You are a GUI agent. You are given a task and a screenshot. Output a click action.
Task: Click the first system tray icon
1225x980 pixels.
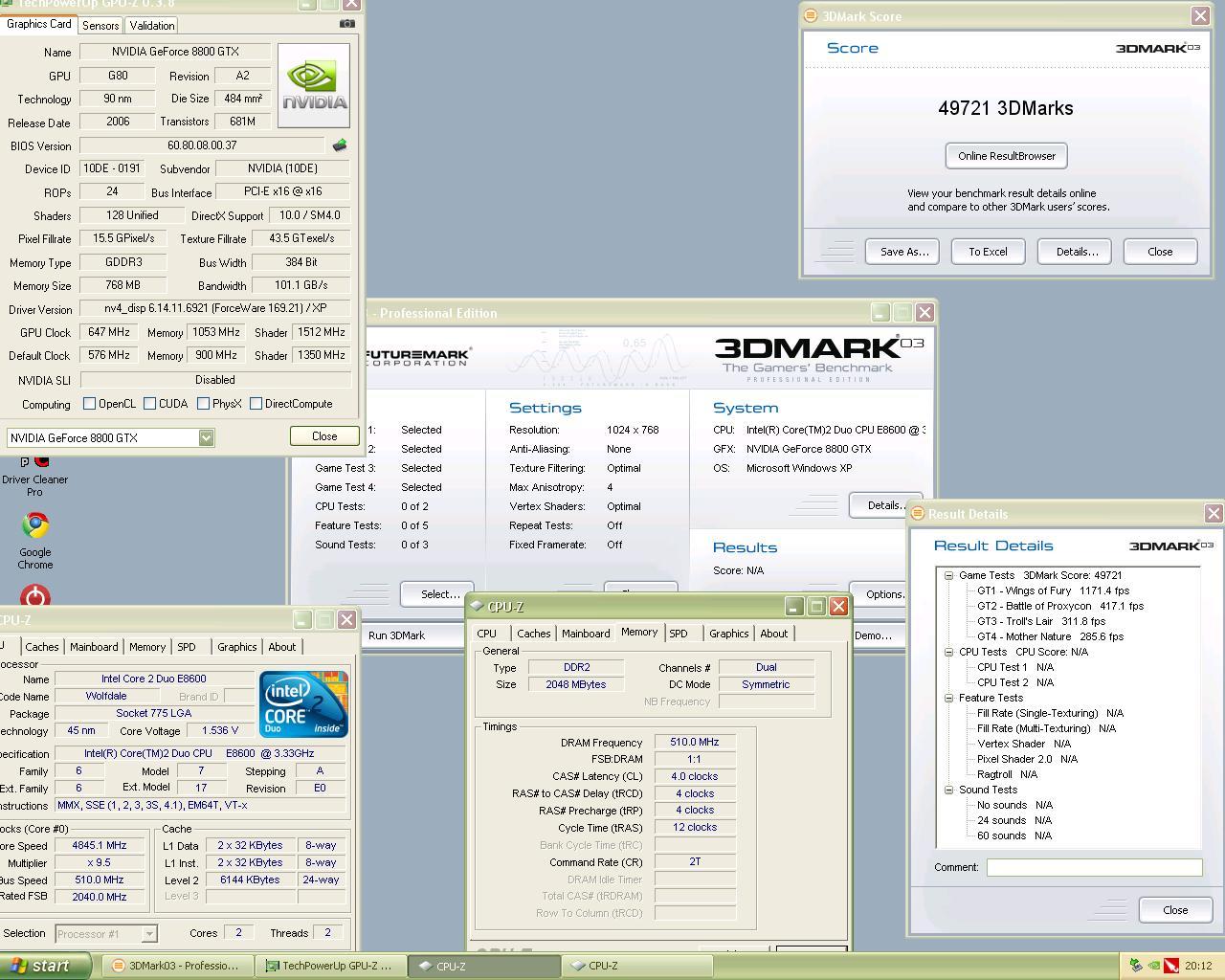click(1136, 966)
